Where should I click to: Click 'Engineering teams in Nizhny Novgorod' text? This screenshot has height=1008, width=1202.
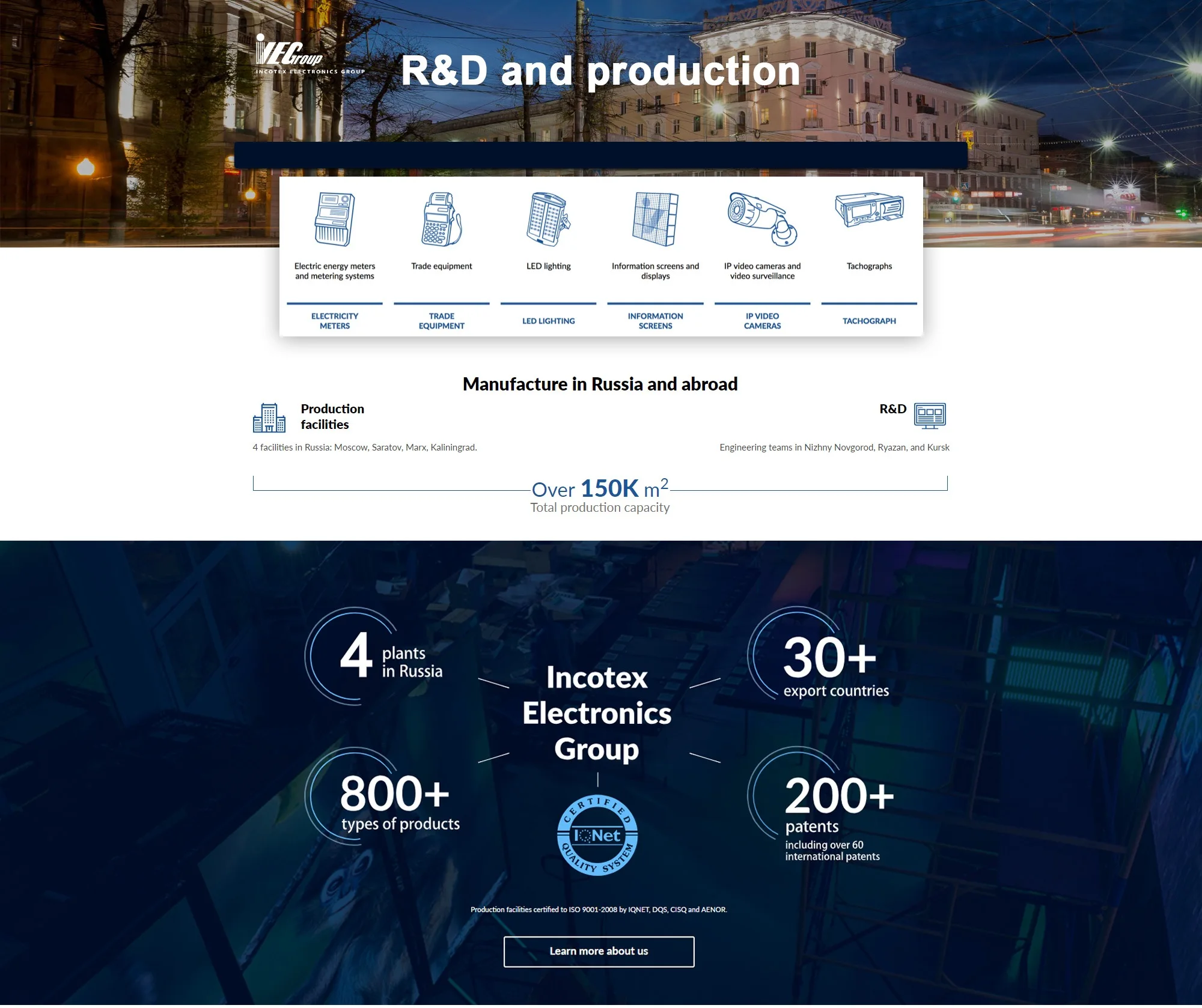coord(834,448)
